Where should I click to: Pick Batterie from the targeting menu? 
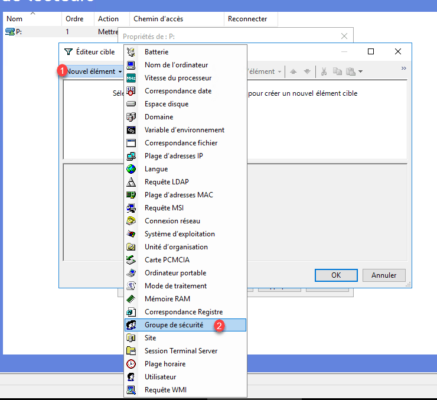click(x=185, y=52)
